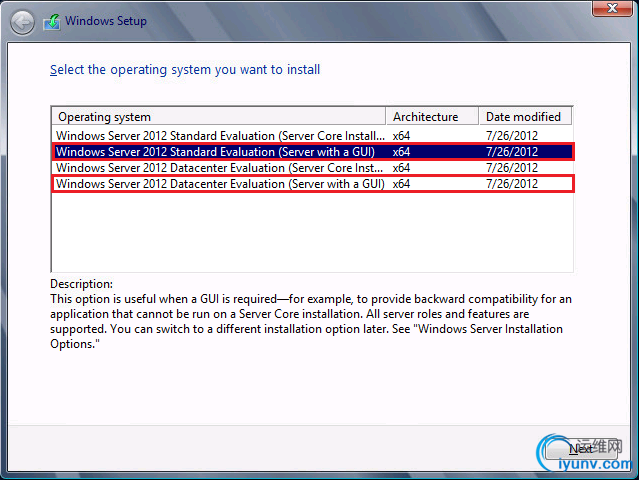Click x64 in Datacenter Server with GUI row
The width and height of the screenshot is (639, 480).
(401, 184)
